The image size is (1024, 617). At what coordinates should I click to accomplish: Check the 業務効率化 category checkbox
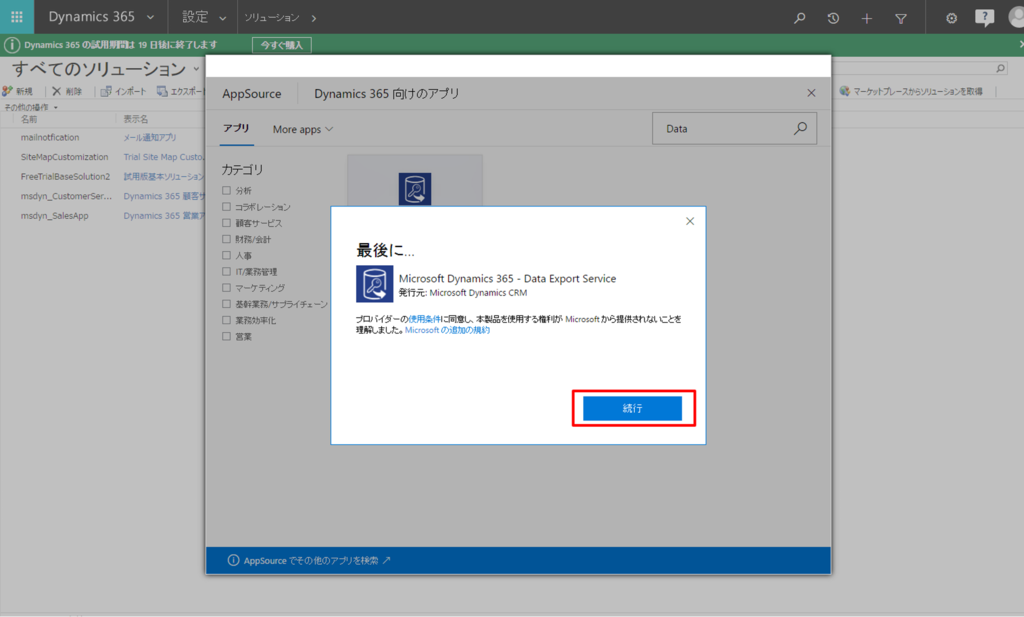point(226,321)
